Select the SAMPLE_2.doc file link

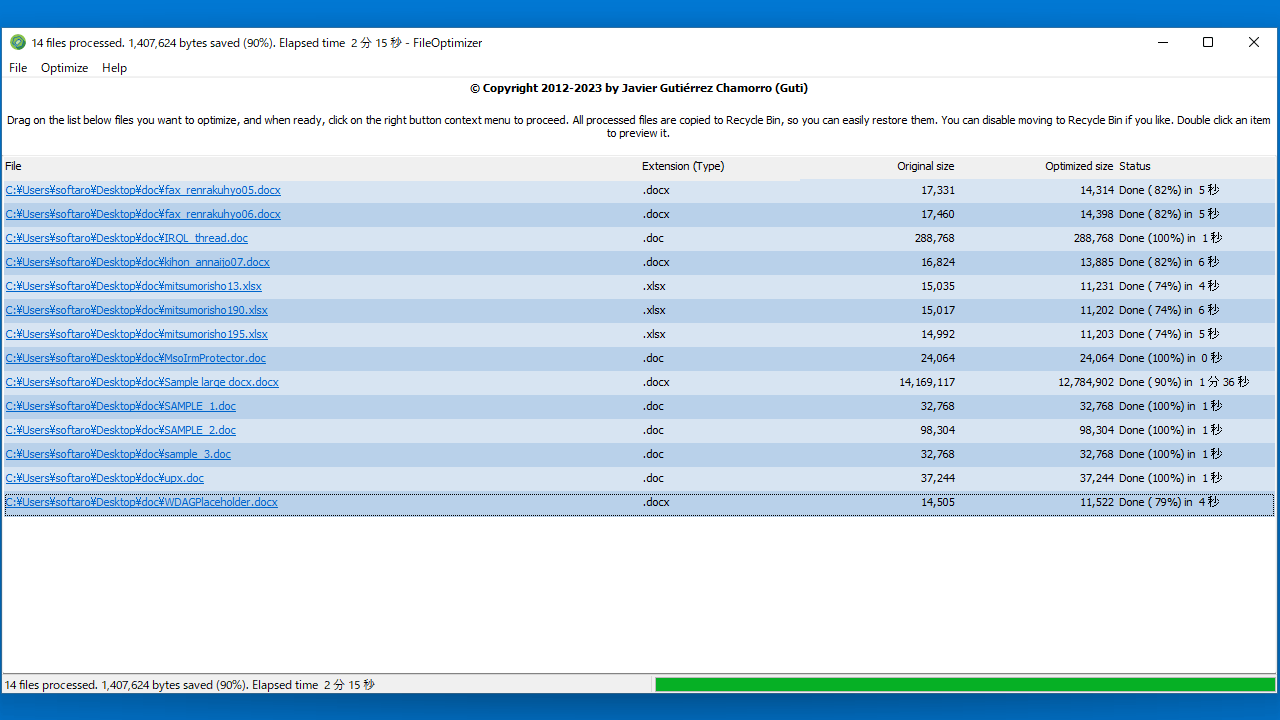coord(121,430)
